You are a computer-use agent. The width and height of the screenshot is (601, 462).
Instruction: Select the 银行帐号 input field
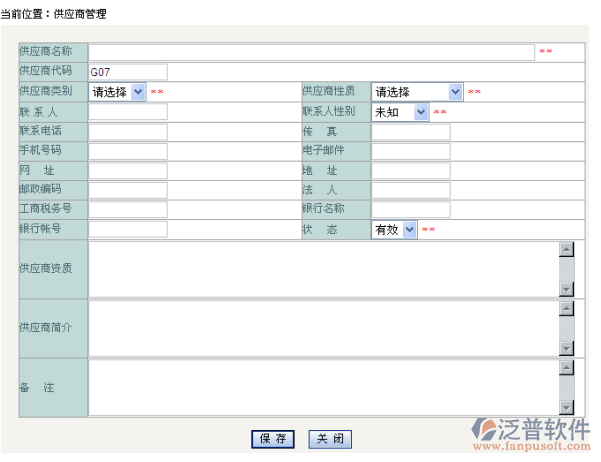click(127, 230)
